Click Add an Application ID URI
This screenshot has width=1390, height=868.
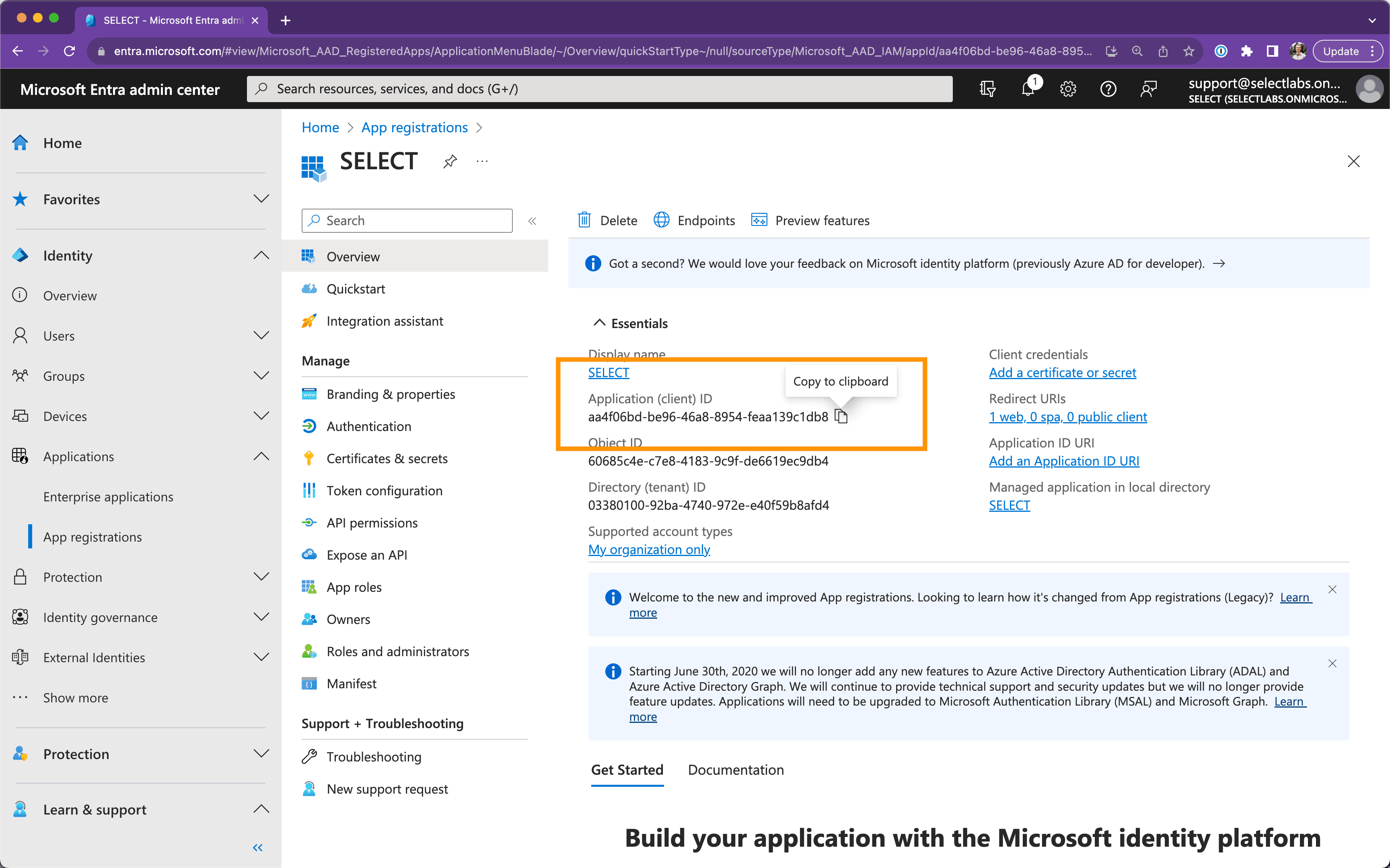point(1064,461)
